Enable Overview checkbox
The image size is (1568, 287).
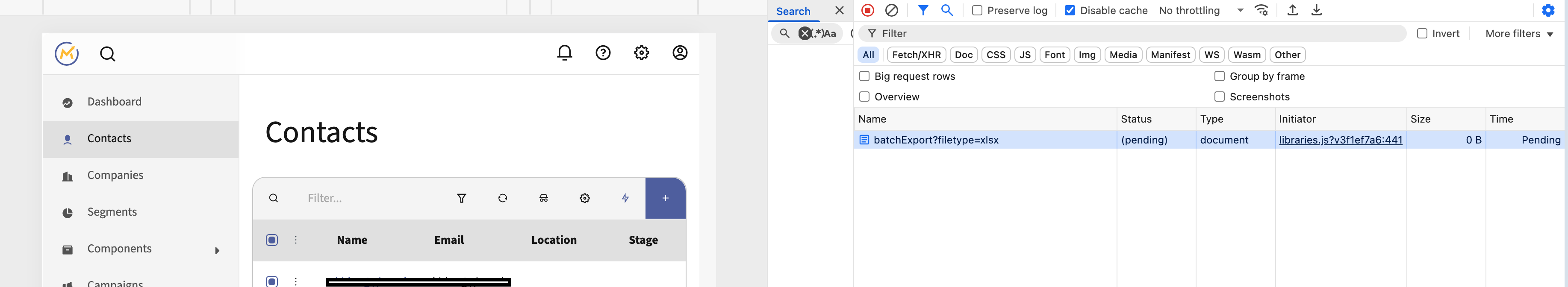(864, 97)
